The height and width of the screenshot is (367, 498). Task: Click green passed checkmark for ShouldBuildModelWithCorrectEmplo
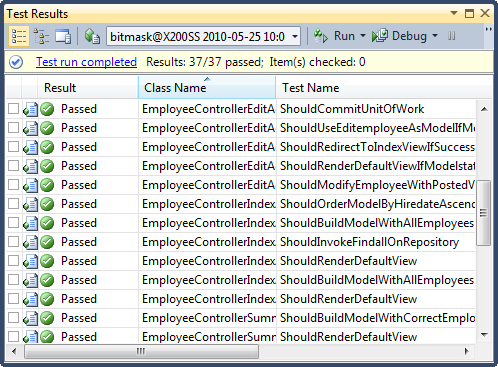47,318
